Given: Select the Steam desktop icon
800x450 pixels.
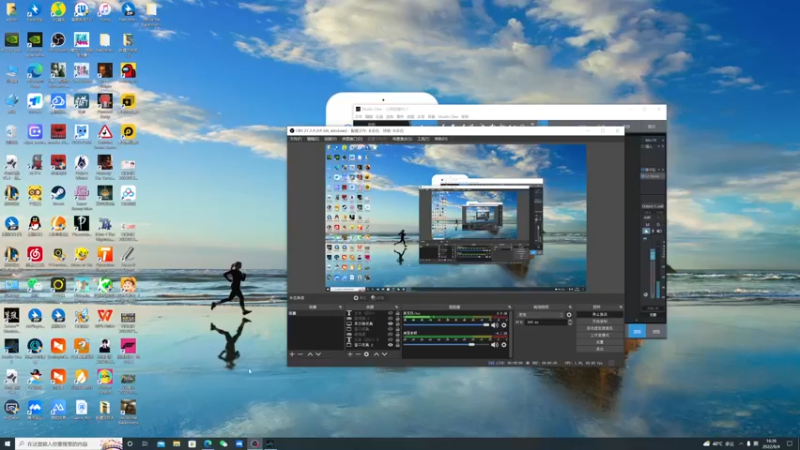Looking at the screenshot, I should [x=58, y=195].
